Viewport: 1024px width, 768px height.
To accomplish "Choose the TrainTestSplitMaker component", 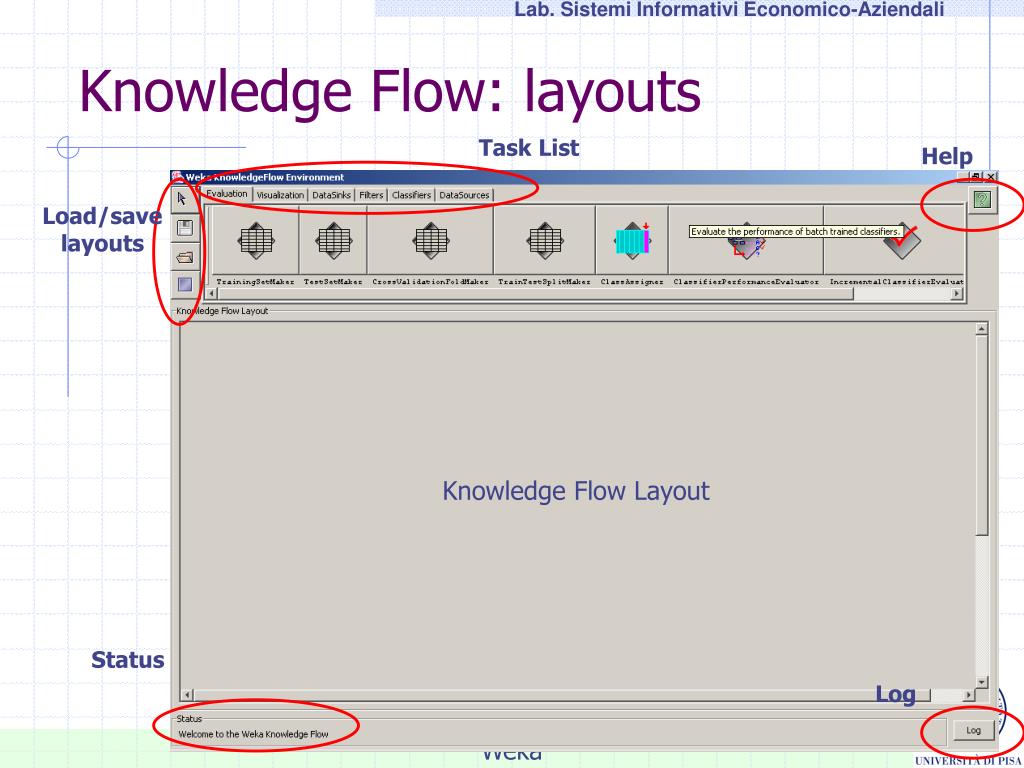I will pyautogui.click(x=545, y=240).
